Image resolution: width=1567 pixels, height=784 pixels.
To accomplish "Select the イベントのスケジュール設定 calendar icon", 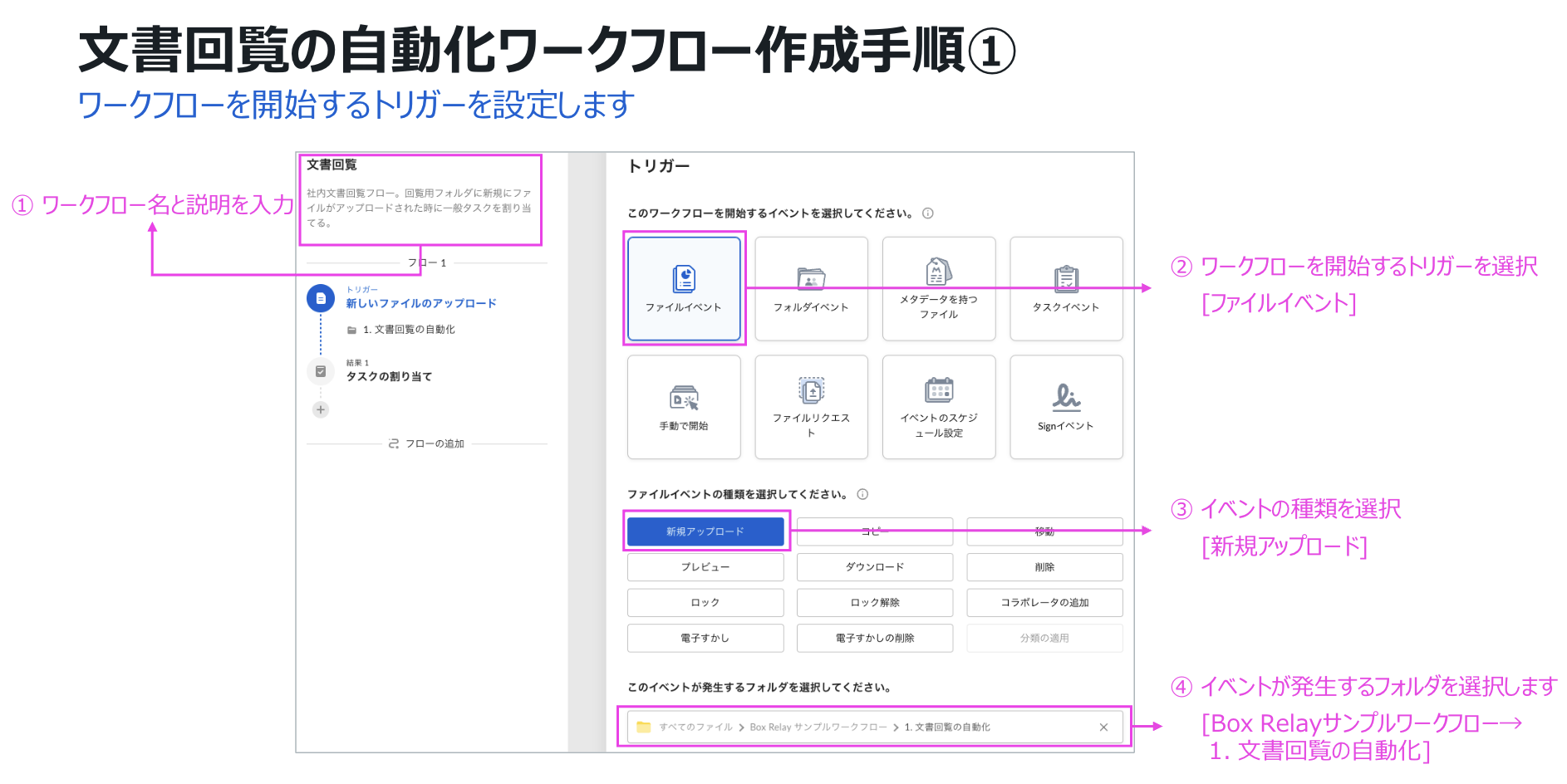I will (x=938, y=390).
